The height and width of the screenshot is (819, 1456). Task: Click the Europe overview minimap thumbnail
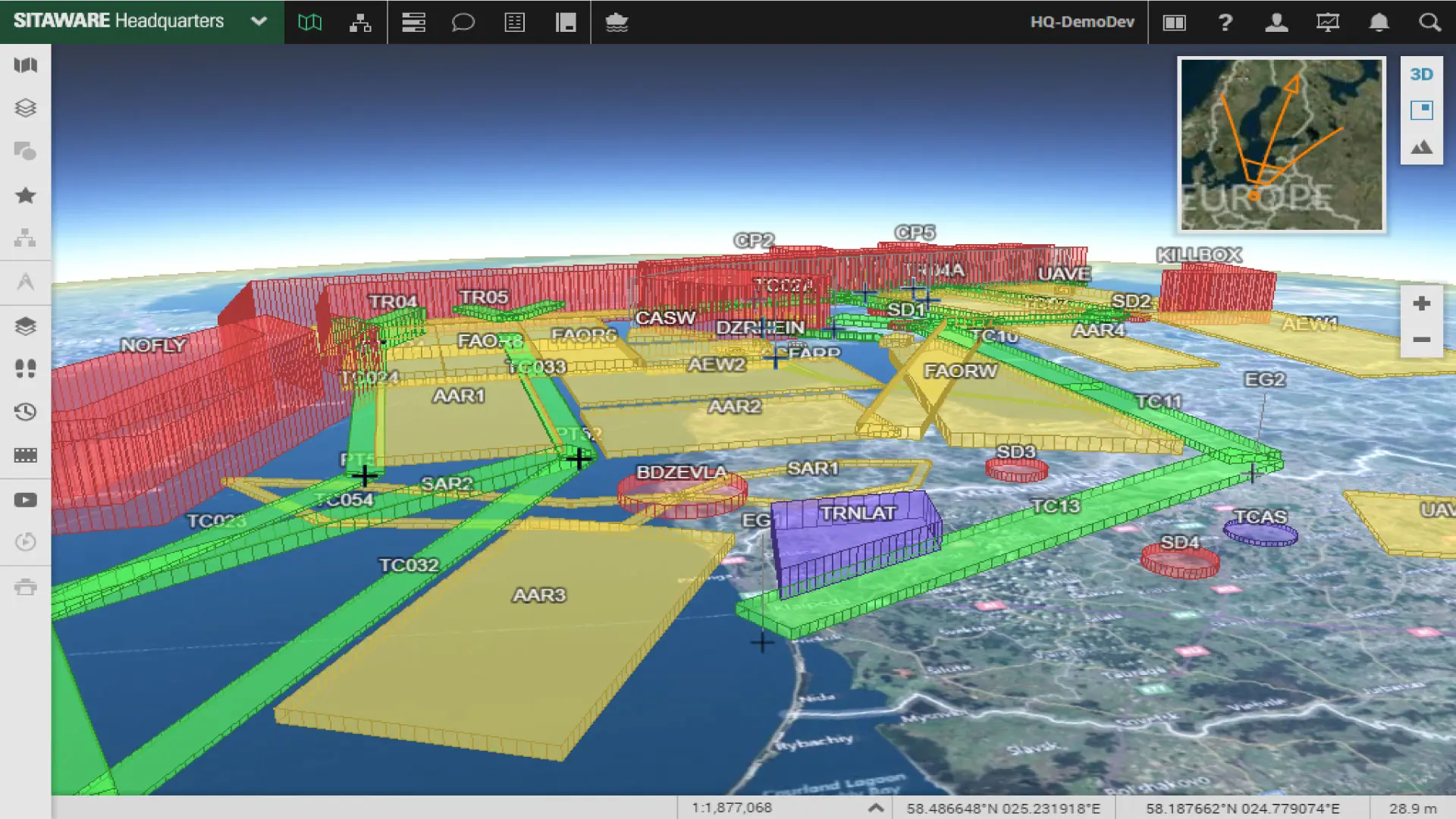click(x=1281, y=144)
